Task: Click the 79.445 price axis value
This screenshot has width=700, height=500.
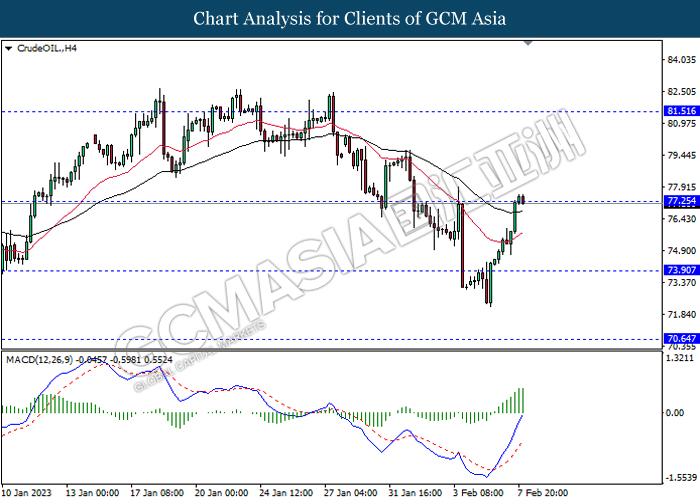Action: [681, 155]
